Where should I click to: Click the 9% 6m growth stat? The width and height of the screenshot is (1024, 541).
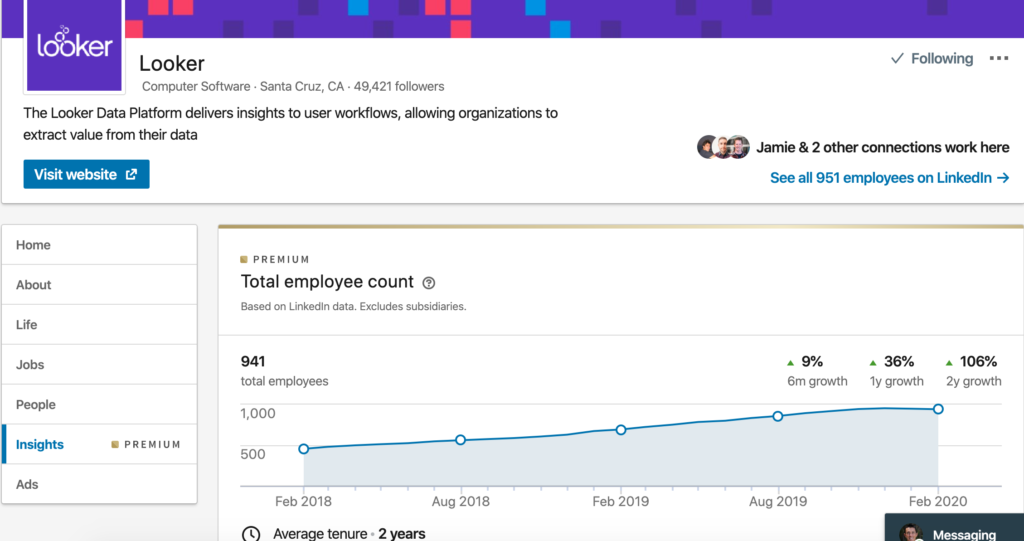pyautogui.click(x=817, y=370)
